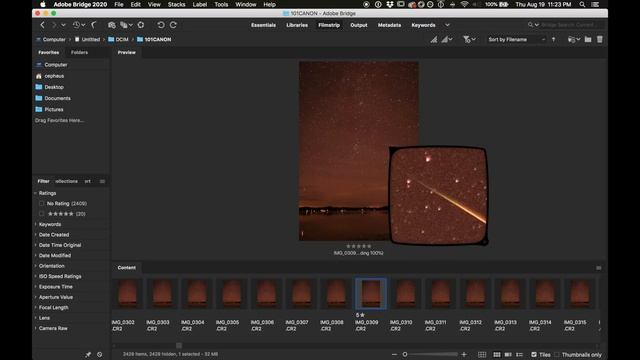Open filter by rating star dropdown
Image resolution: width=640 pixels, height=360 pixels.
pyautogui.click(x=469, y=40)
